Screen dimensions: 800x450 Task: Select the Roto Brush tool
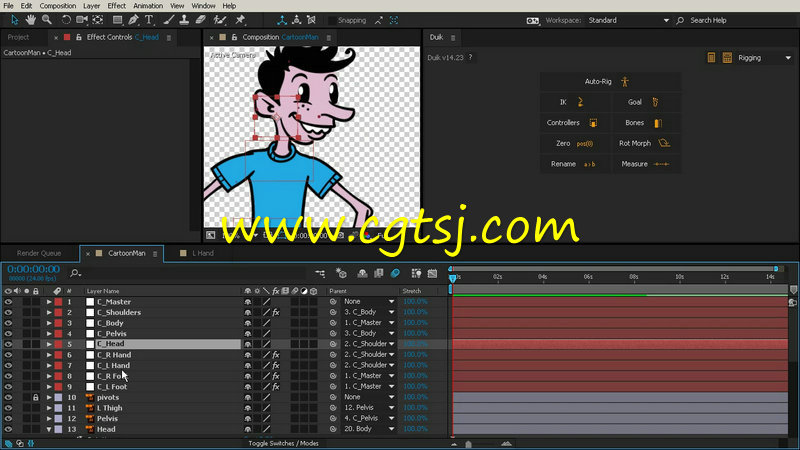[x=220, y=20]
